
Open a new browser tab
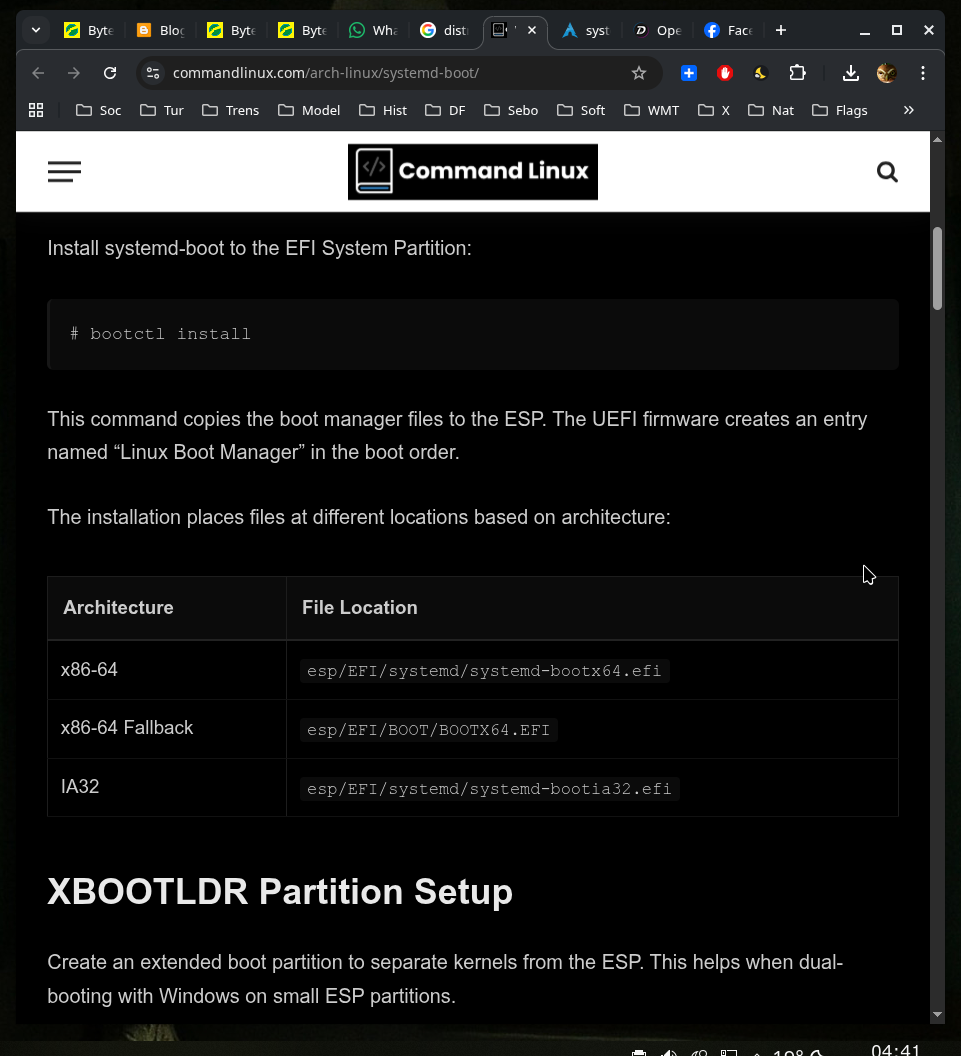(x=781, y=30)
